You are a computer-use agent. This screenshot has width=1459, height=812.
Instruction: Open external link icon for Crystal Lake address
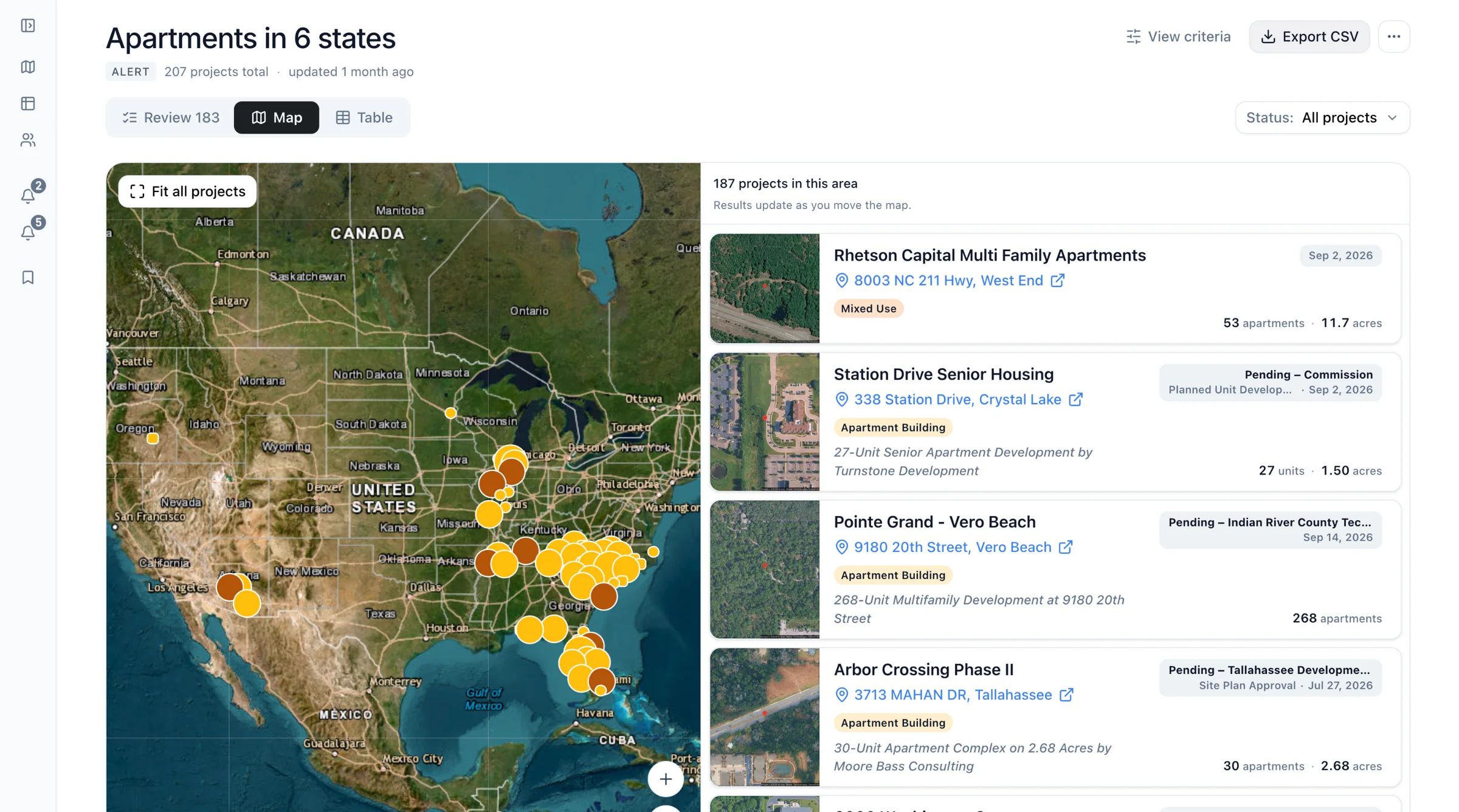pos(1075,399)
